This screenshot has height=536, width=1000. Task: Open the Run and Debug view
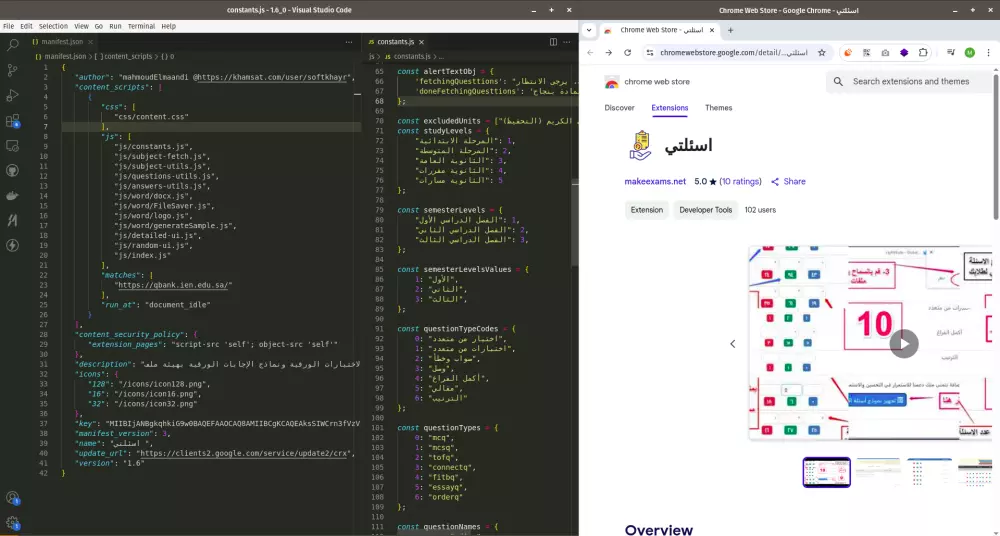point(13,96)
